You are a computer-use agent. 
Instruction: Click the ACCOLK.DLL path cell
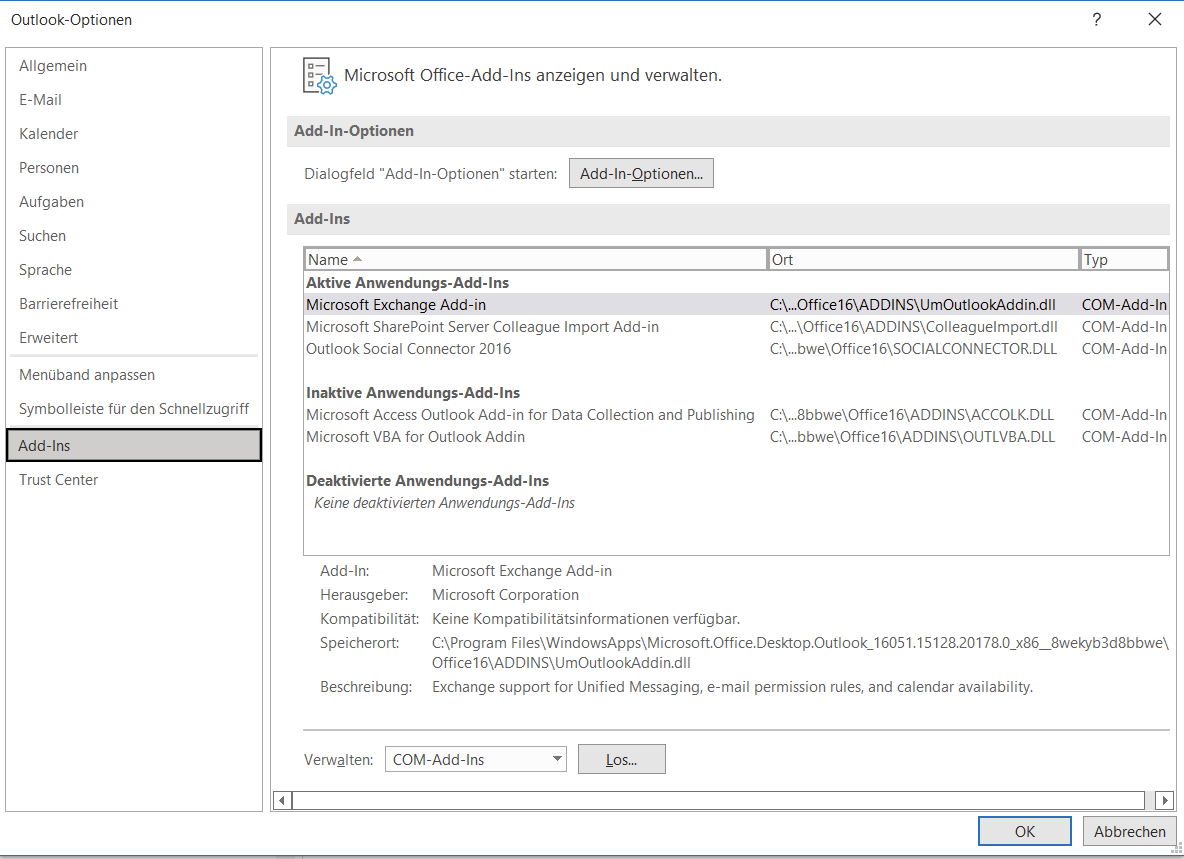click(911, 414)
